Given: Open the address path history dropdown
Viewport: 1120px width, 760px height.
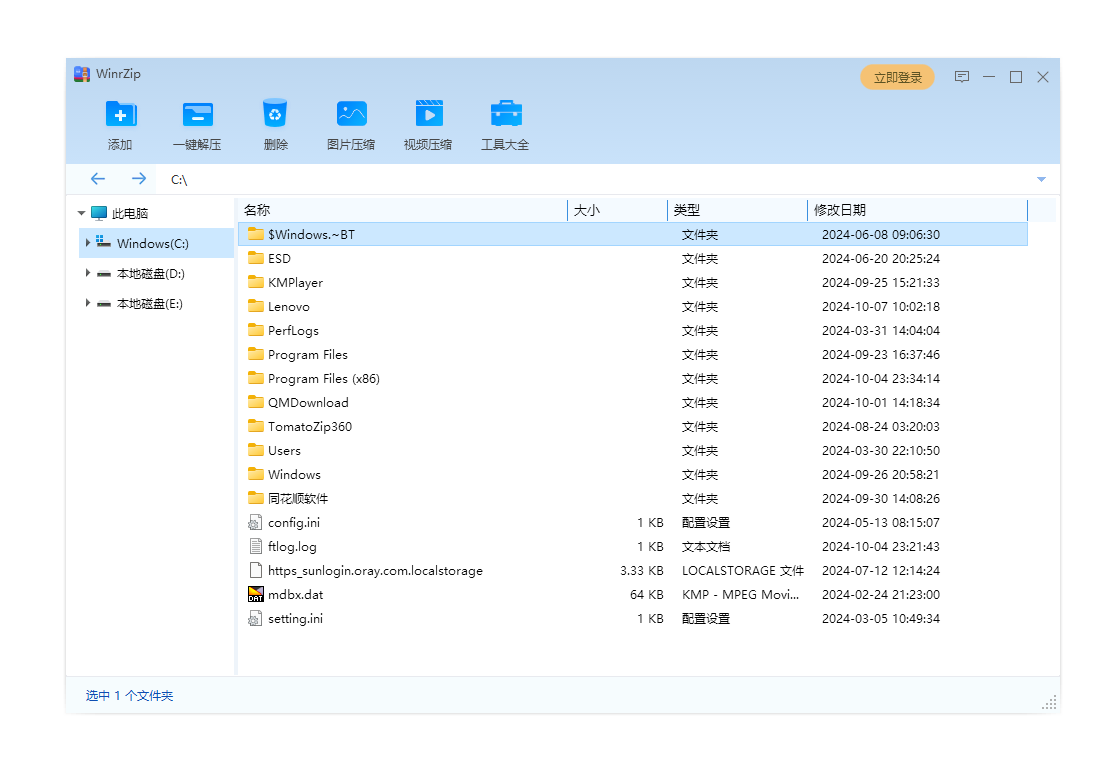Looking at the screenshot, I should 1041,179.
